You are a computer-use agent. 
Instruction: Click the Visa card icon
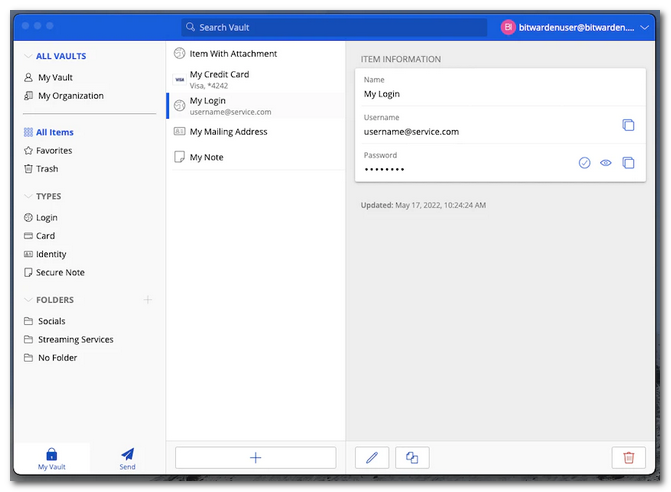179,80
